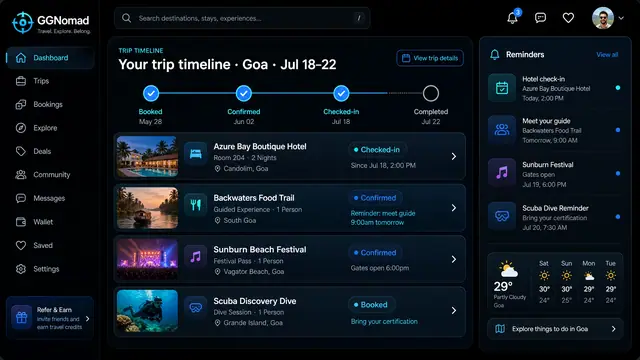The width and height of the screenshot is (640, 360).
Task: Select the Completed timeline step
Action: (x=431, y=93)
